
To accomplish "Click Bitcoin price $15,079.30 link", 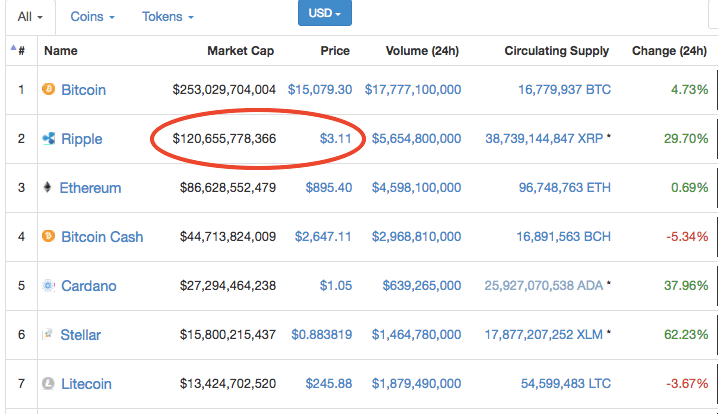I will [x=319, y=90].
